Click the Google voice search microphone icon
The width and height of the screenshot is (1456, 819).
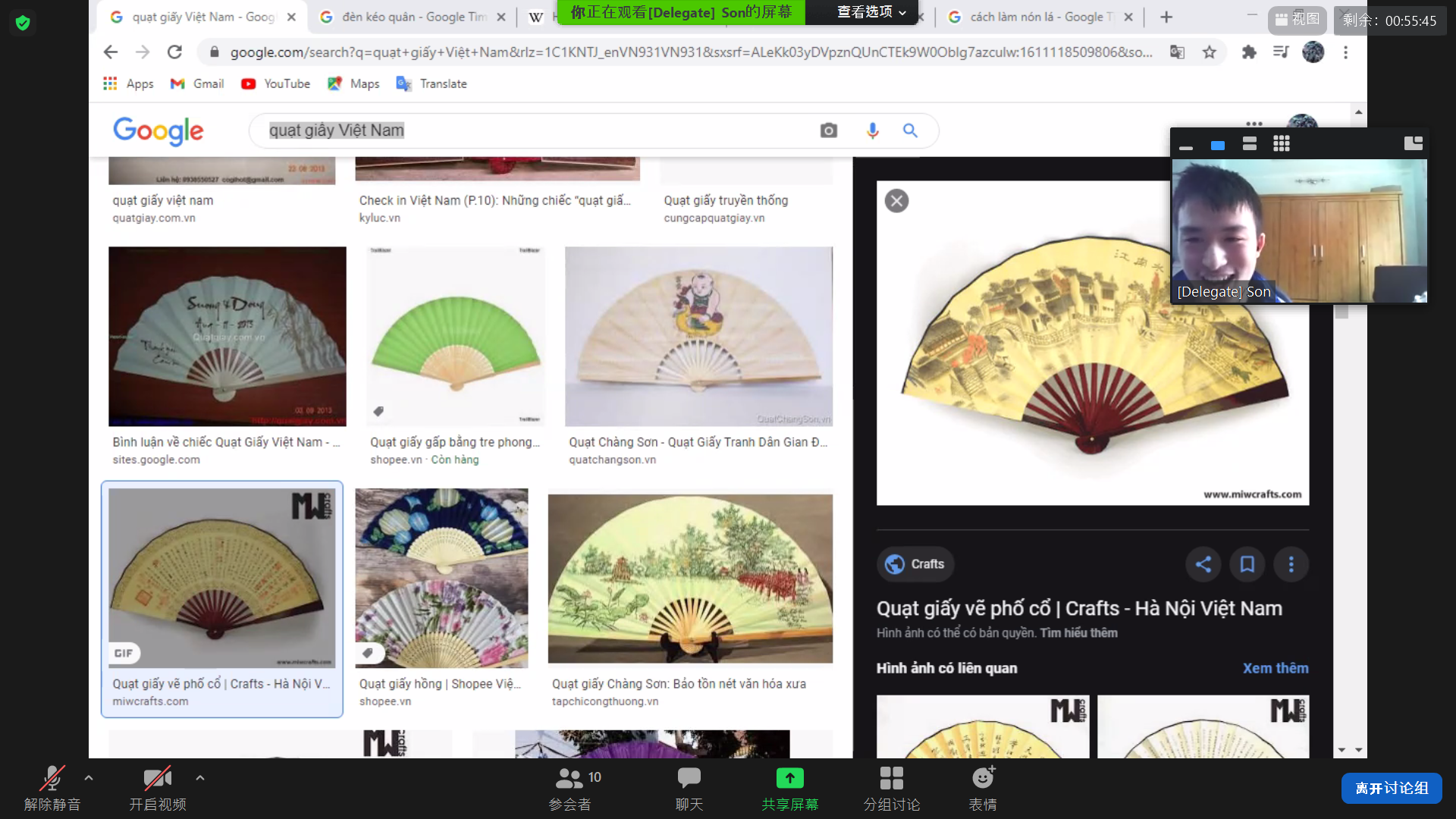(x=872, y=130)
